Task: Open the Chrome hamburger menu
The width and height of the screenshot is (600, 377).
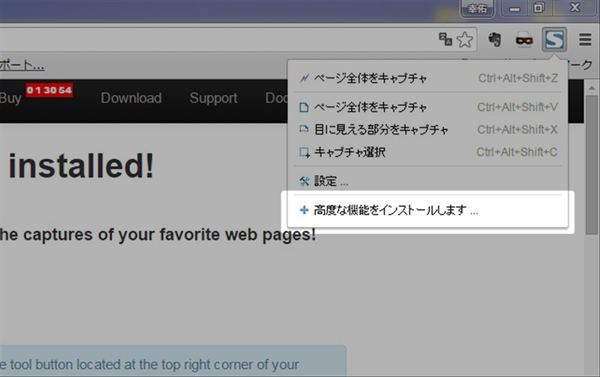Action: click(x=585, y=39)
